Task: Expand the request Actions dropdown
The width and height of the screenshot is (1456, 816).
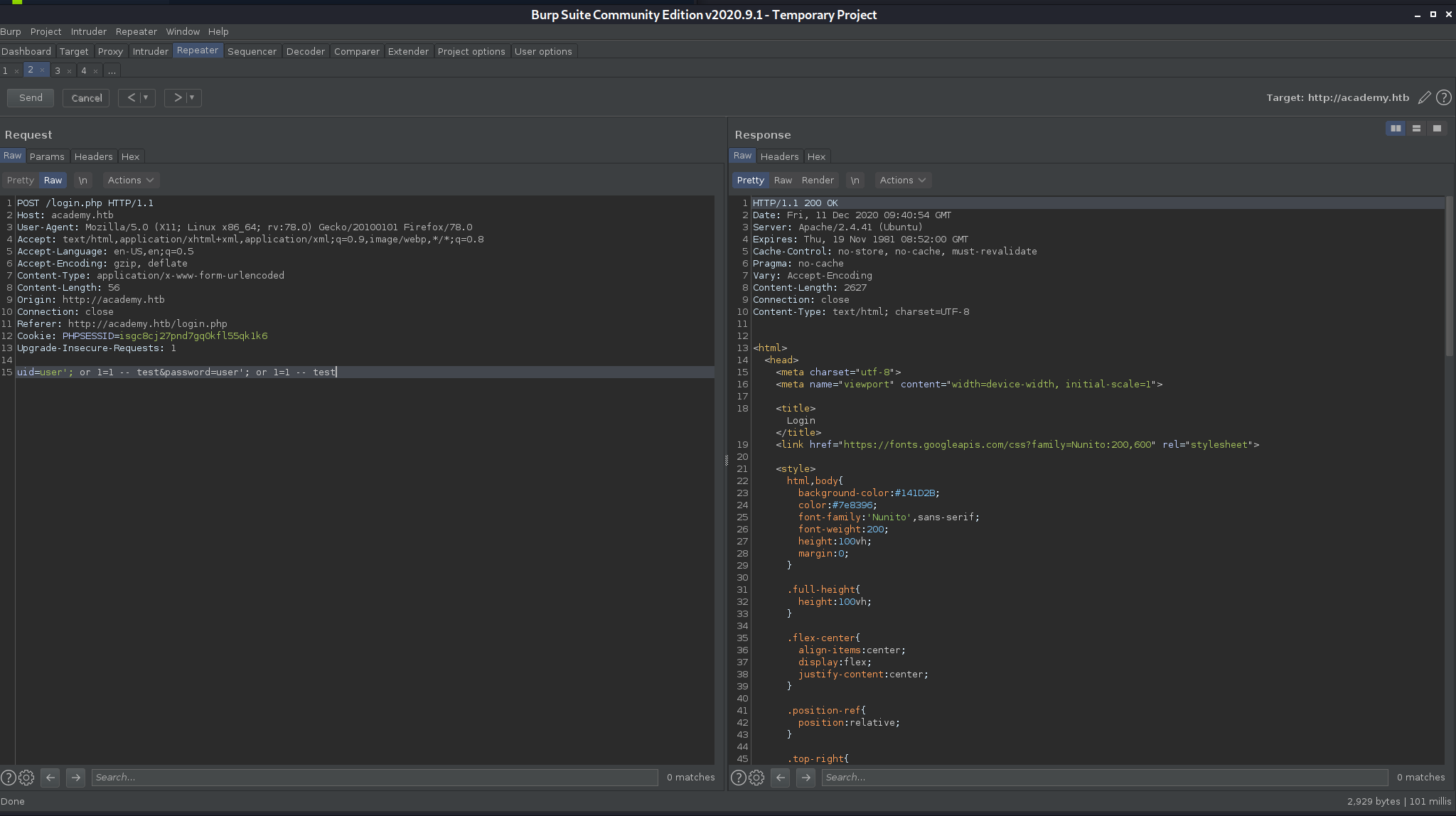Action: [130, 180]
